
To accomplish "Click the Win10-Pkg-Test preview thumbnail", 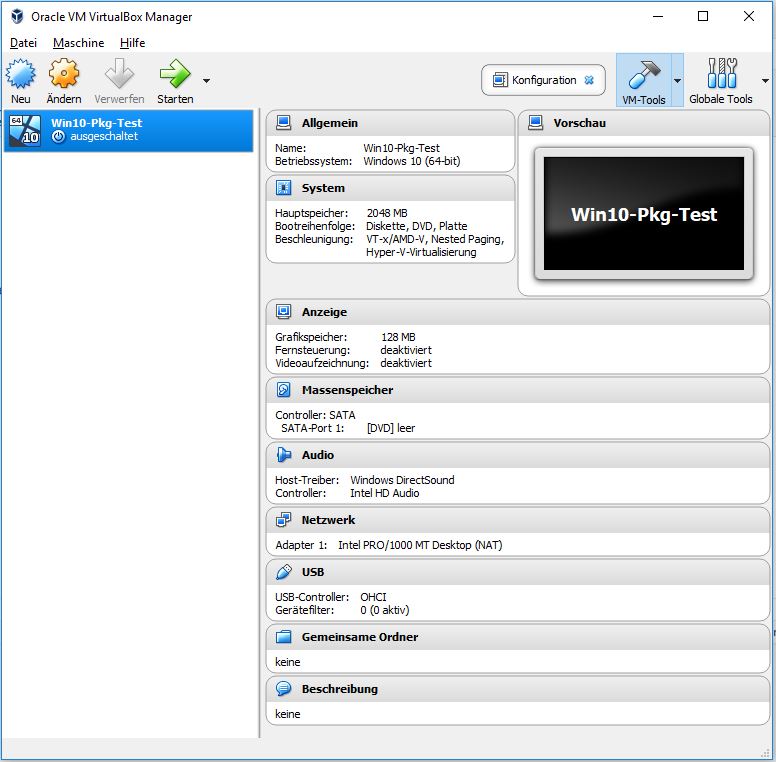I will click(644, 214).
